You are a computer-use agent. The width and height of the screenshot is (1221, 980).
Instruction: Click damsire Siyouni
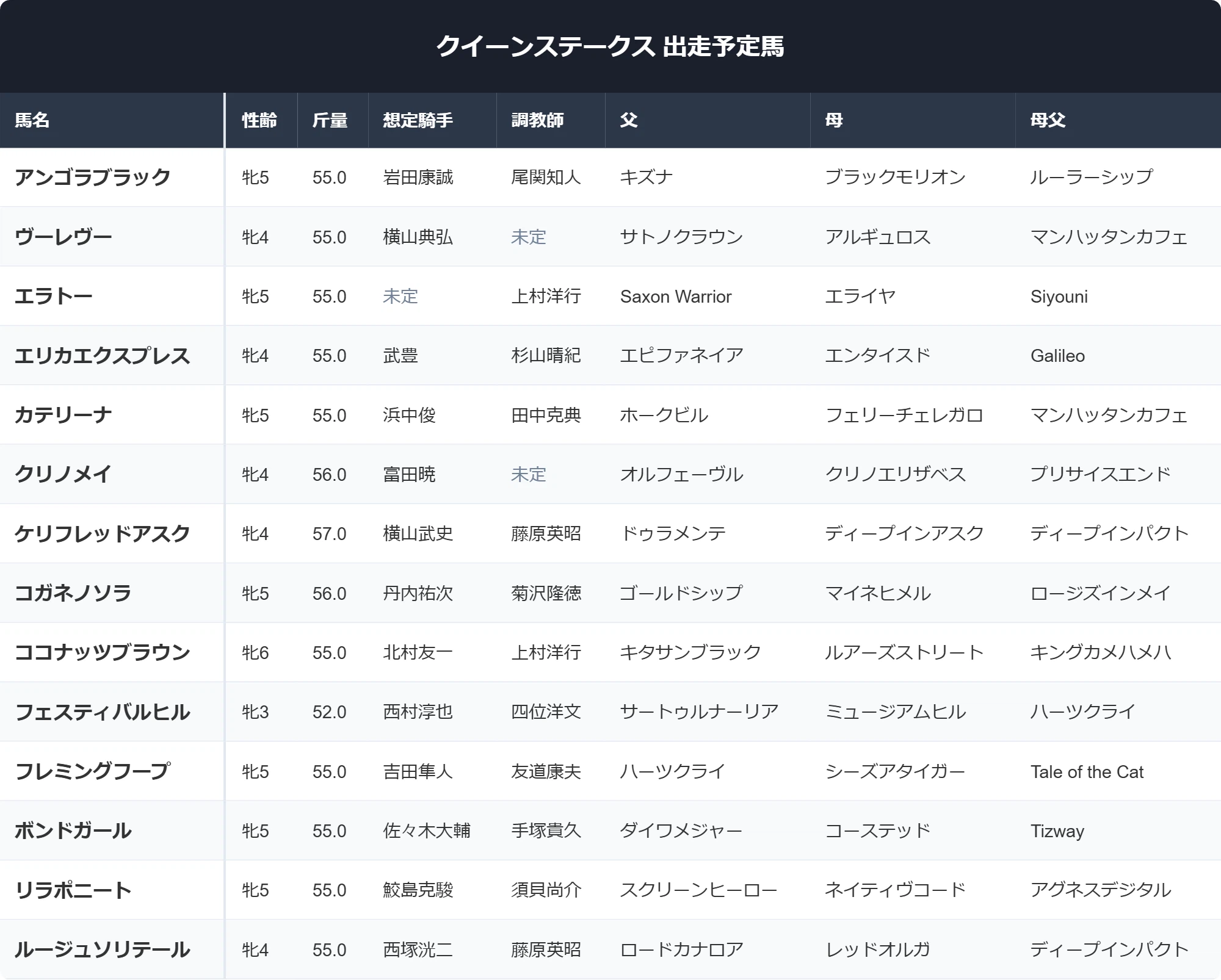click(1059, 297)
